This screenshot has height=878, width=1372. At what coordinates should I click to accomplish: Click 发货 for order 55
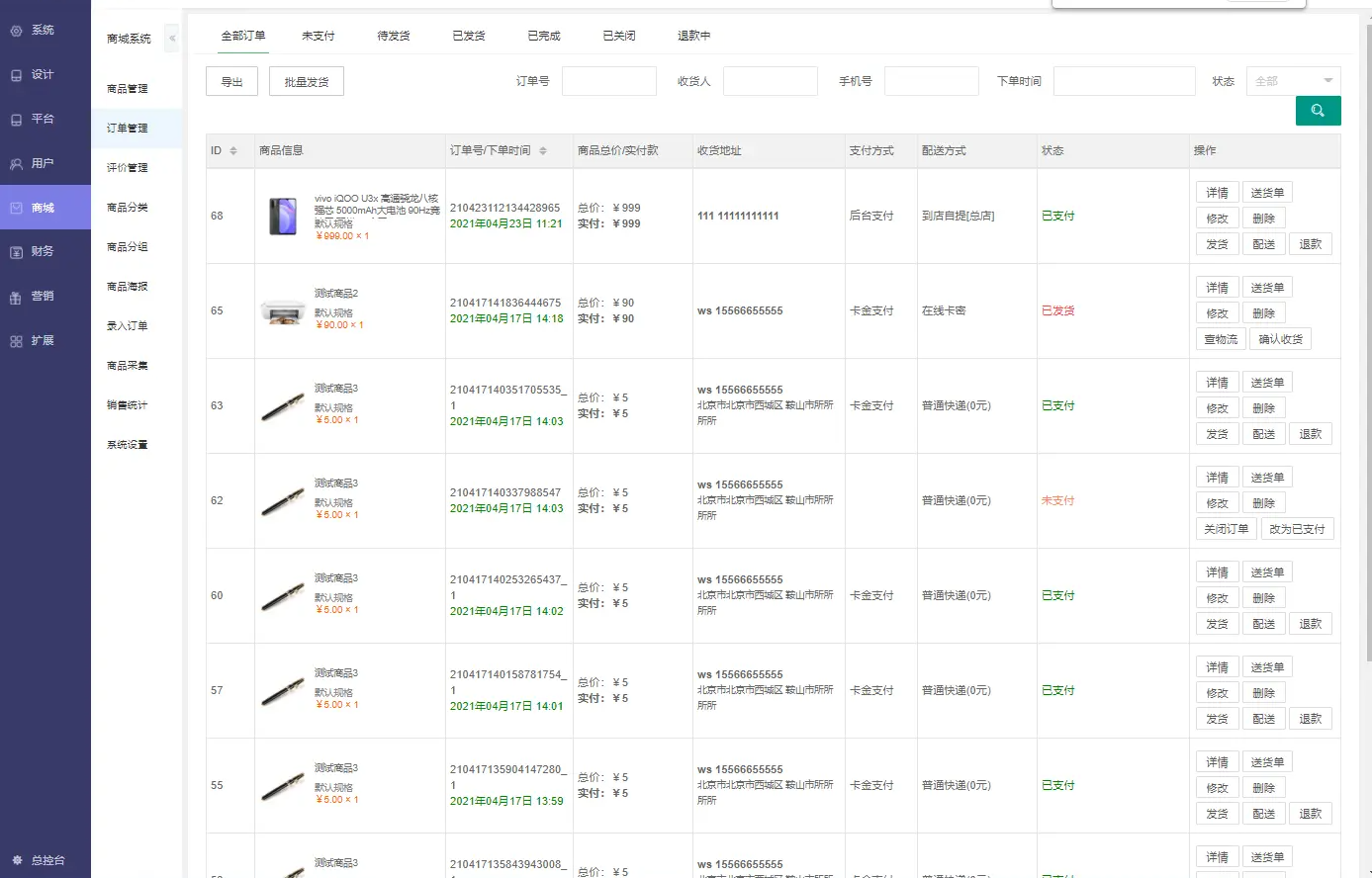tap(1217, 814)
